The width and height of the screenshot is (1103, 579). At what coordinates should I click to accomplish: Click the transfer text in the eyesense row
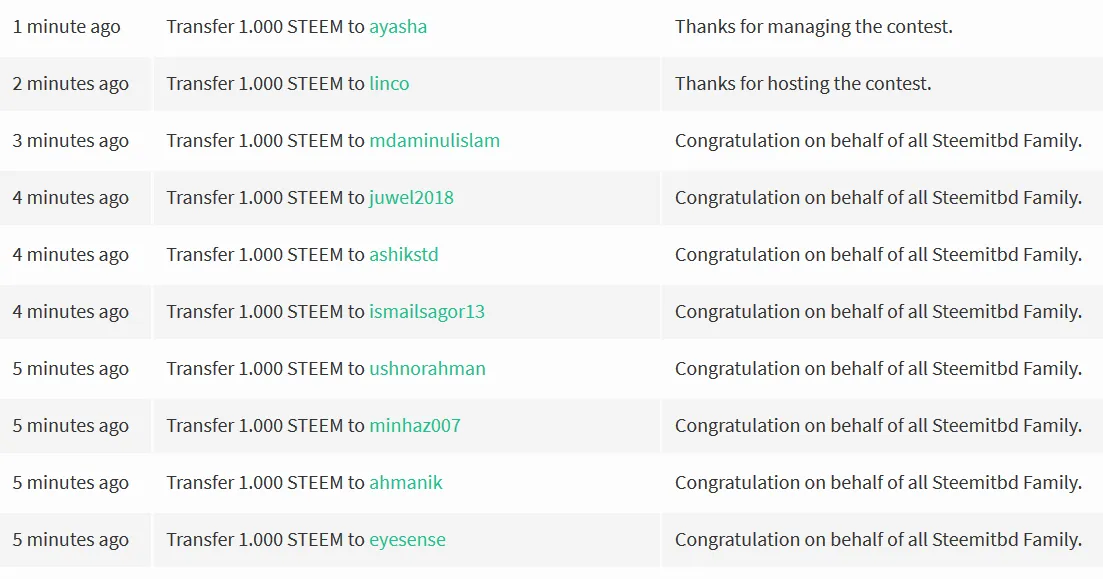coord(306,540)
